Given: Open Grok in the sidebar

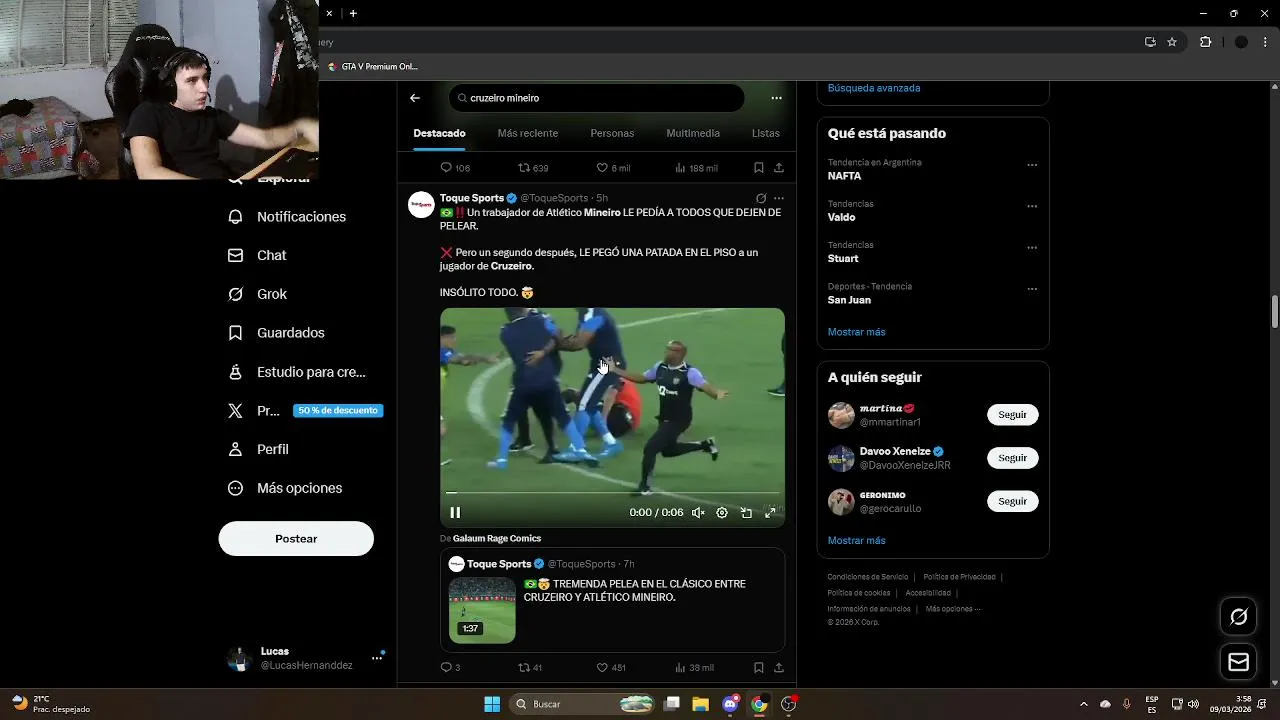Looking at the screenshot, I should pyautogui.click(x=258, y=294).
